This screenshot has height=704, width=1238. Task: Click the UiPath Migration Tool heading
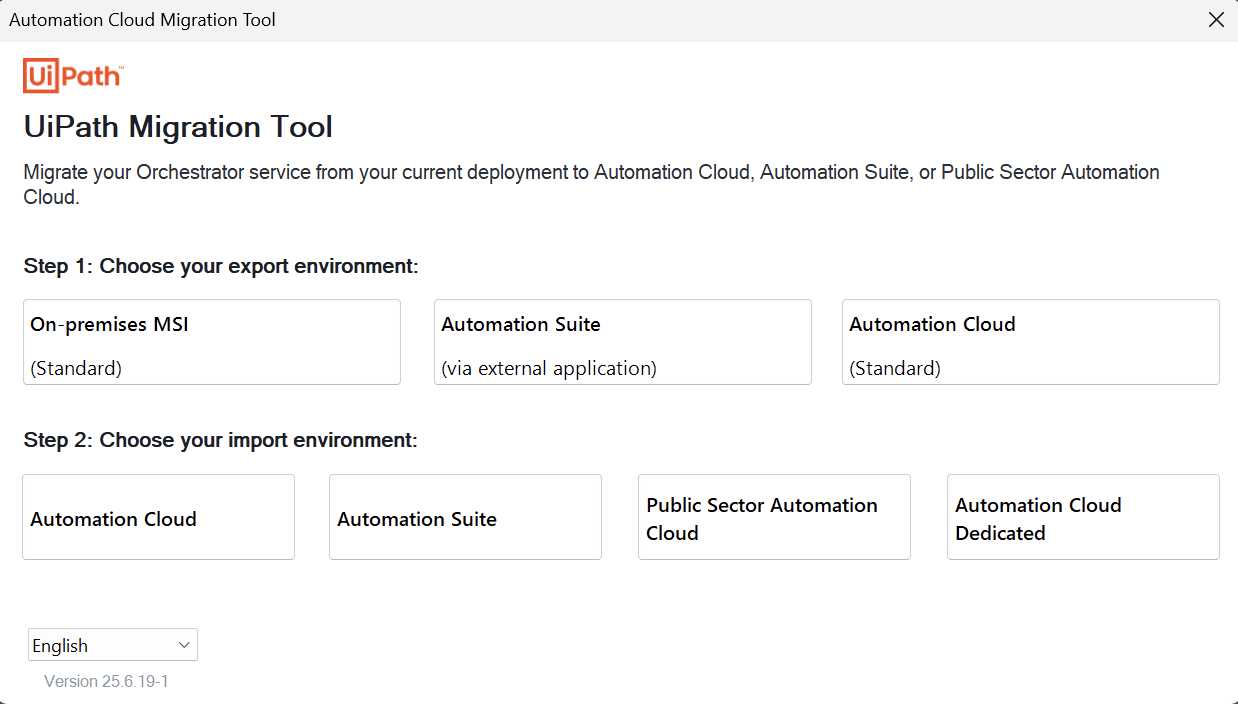tap(177, 127)
